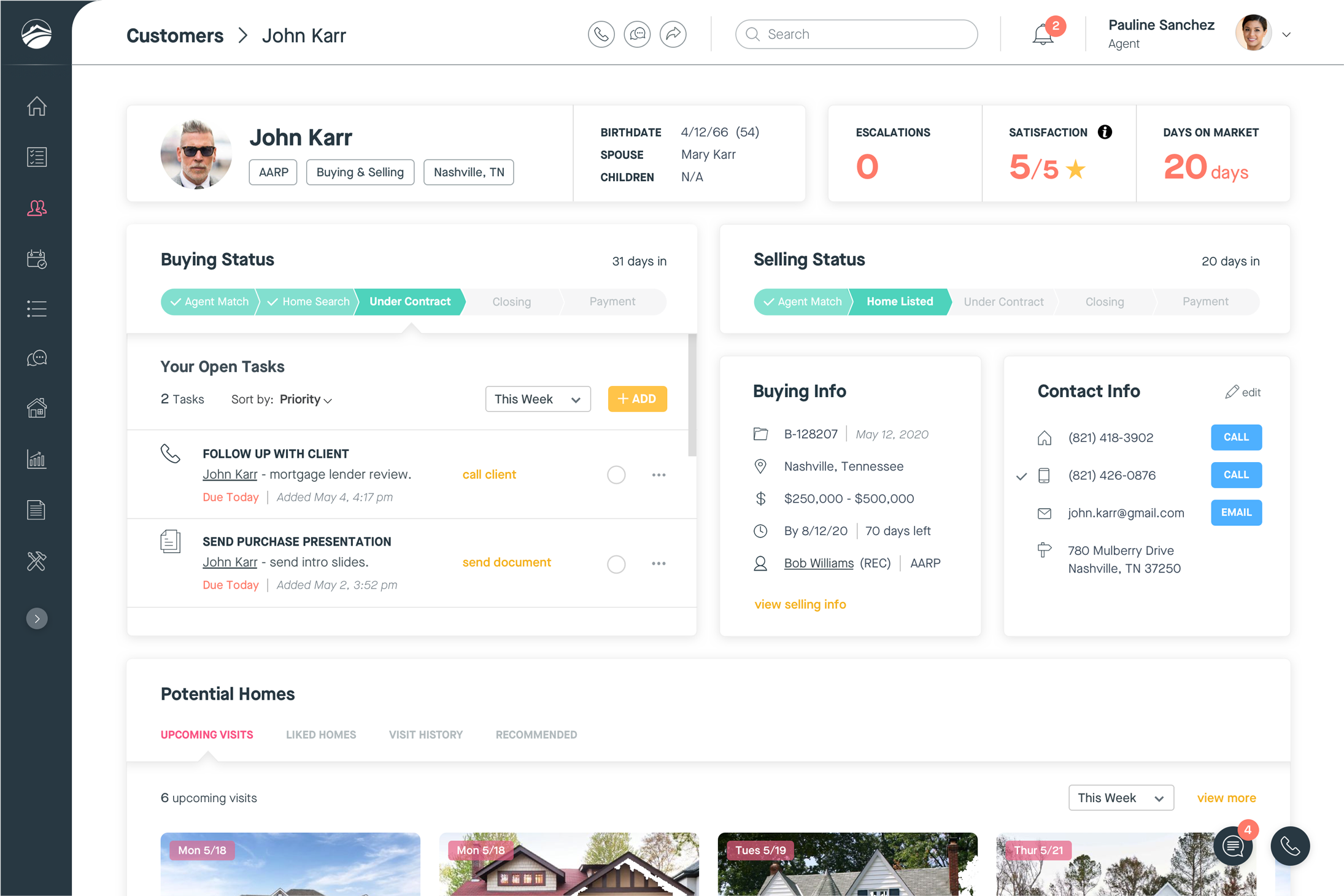Mark Follow Up With Client task complete
This screenshot has height=896, width=1344.
[x=616, y=475]
